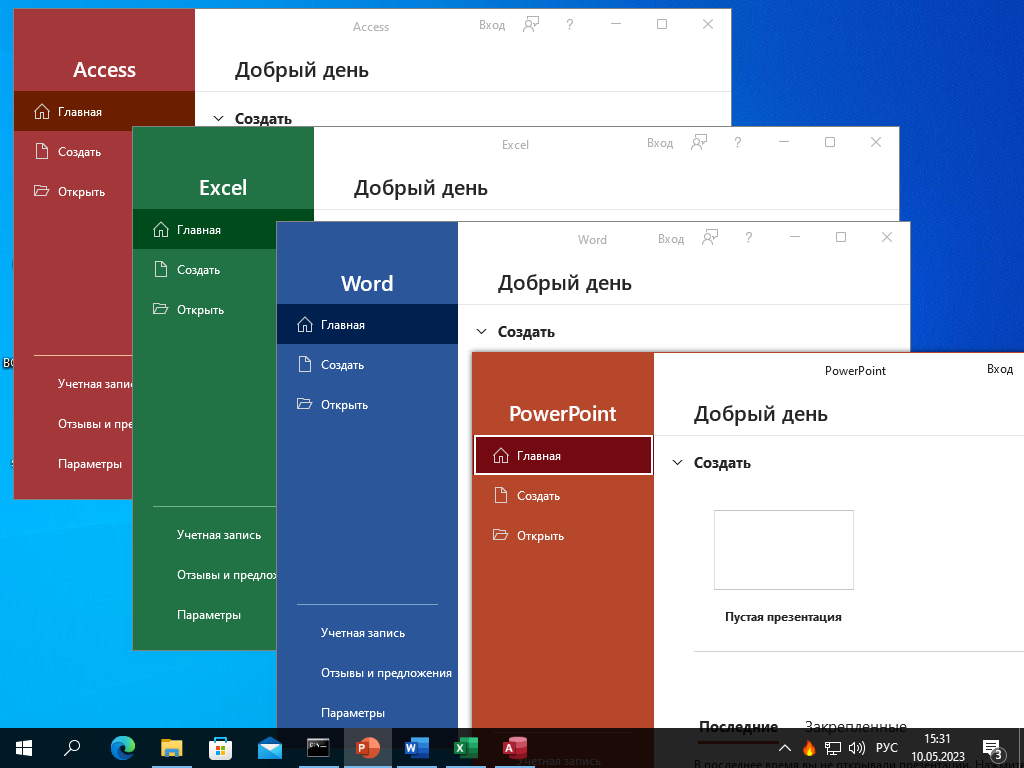Switch to Access via taskbar icon
This screenshot has height=768, width=1024.
pyautogui.click(x=515, y=748)
